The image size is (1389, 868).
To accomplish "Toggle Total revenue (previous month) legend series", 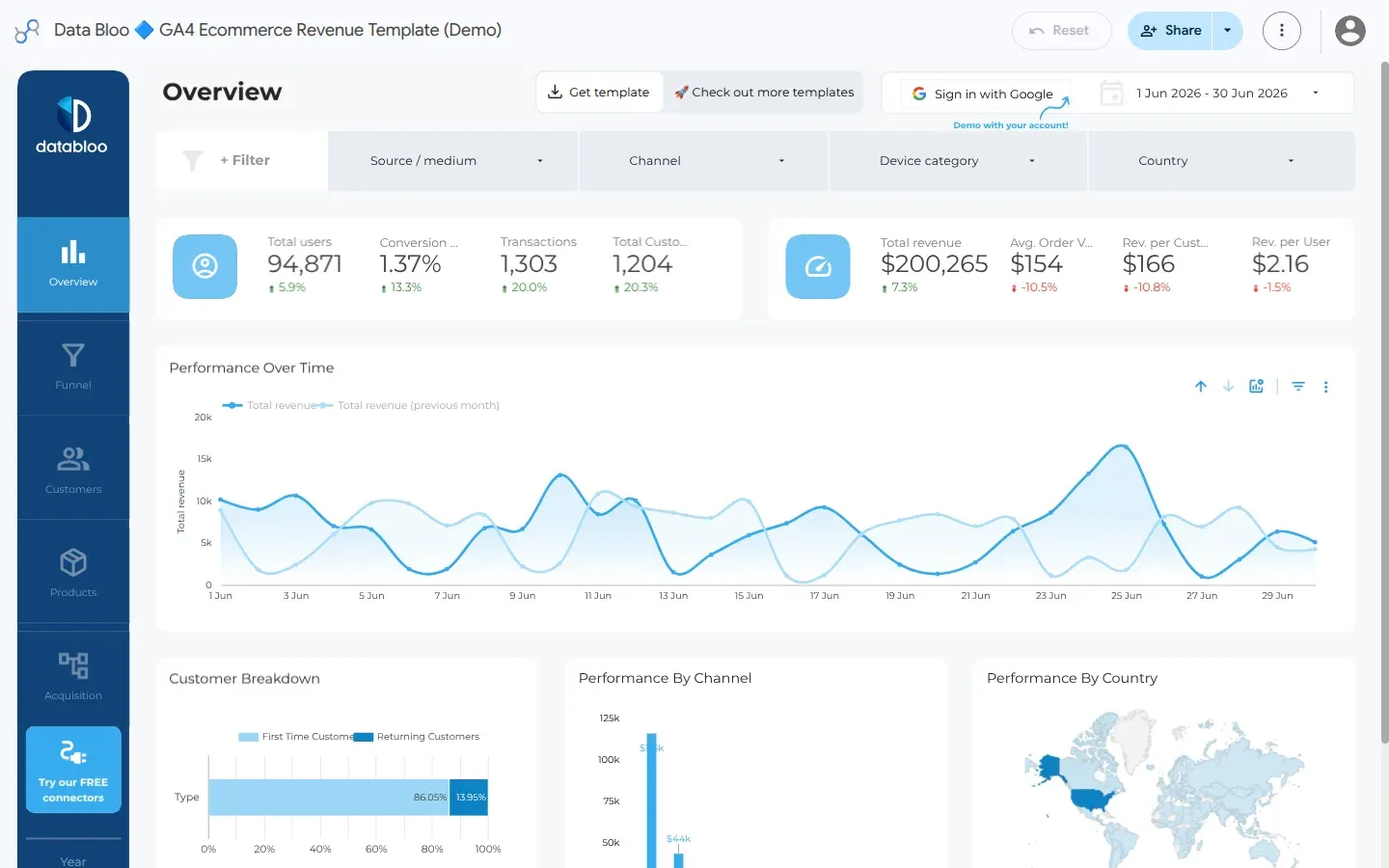I will click(408, 405).
